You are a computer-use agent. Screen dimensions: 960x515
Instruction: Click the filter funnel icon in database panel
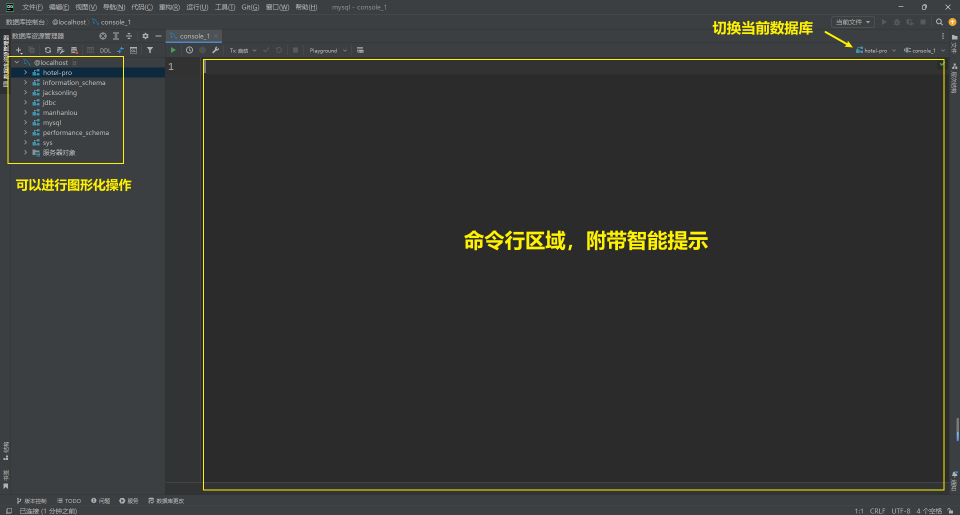coord(150,50)
